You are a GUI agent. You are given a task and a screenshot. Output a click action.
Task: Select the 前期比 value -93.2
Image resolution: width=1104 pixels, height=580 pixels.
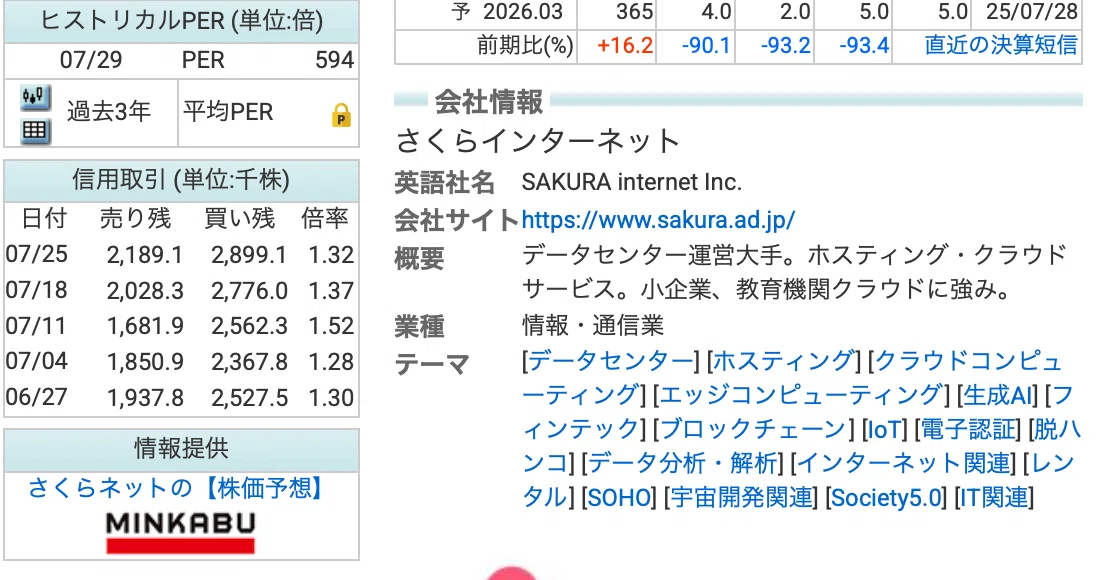click(x=785, y=46)
